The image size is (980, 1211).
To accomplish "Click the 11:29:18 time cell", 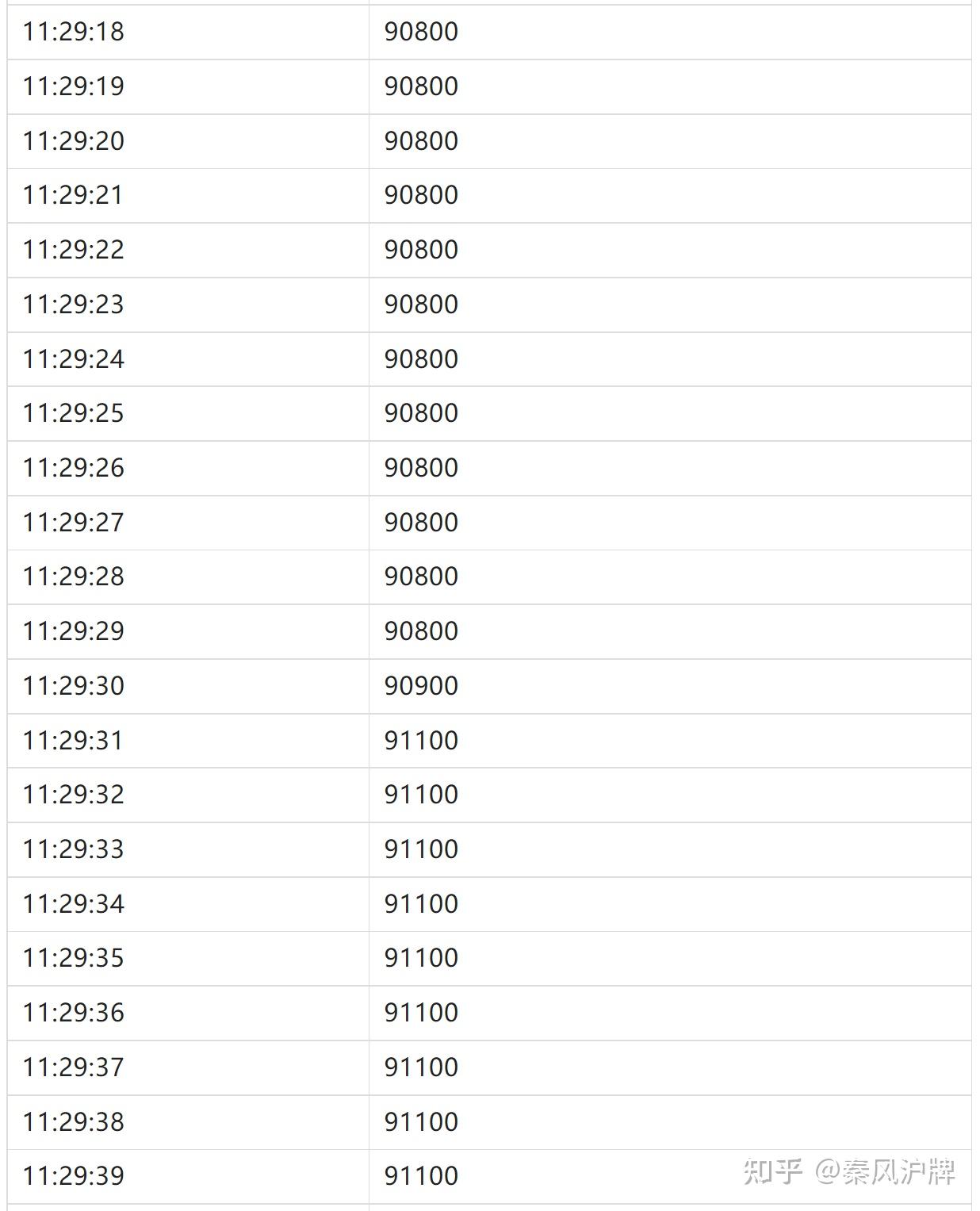I will 188,33.
